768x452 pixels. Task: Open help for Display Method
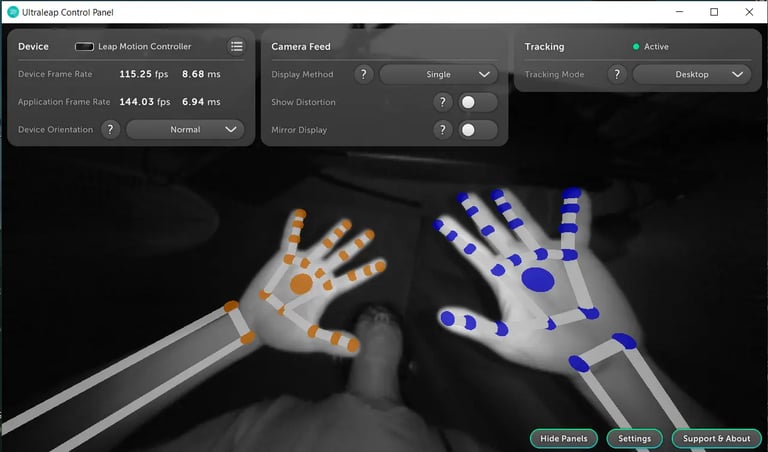(363, 74)
